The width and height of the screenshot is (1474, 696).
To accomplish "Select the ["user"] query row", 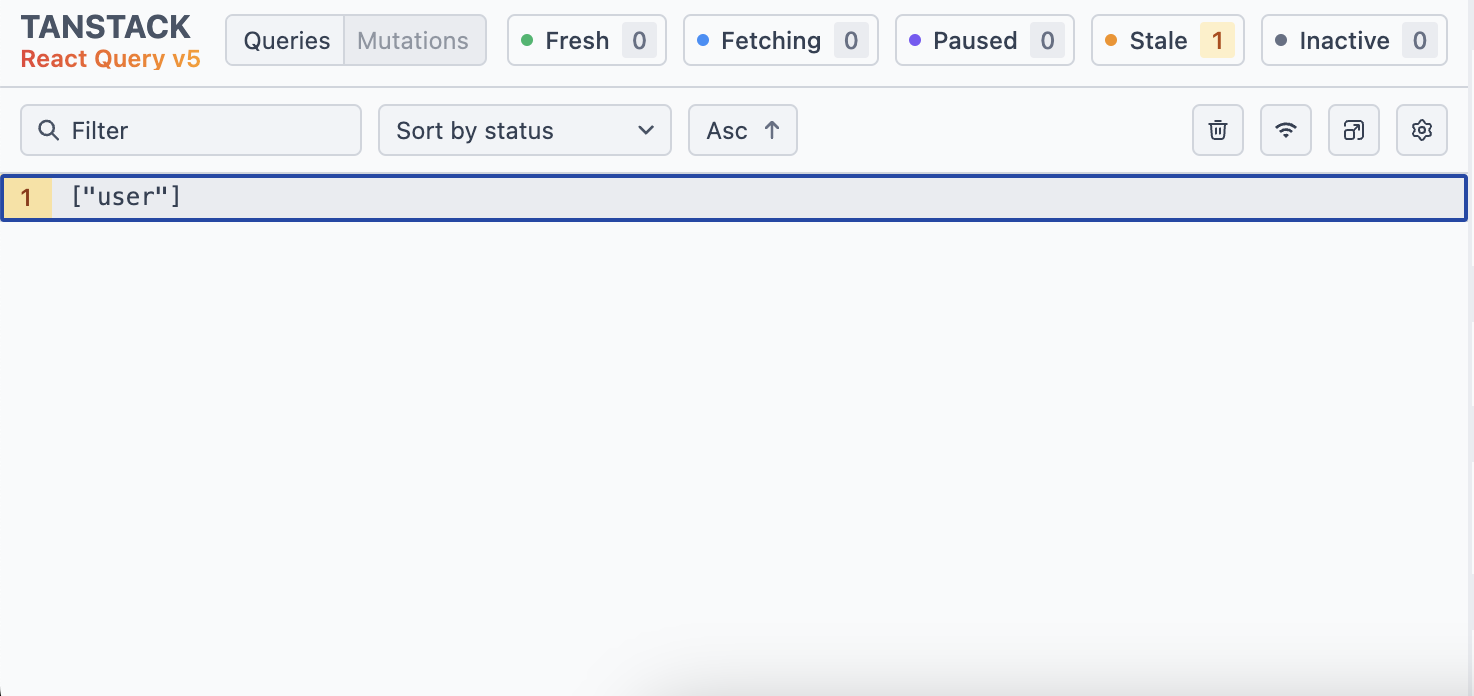I will (734, 197).
